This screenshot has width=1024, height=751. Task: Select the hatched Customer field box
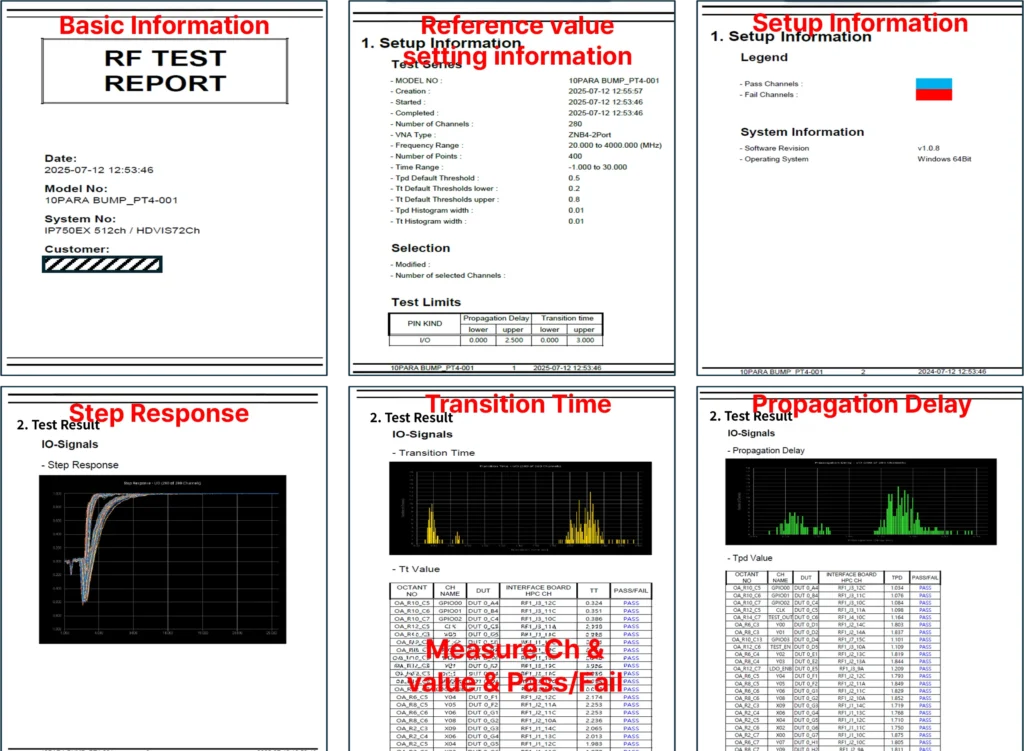101,264
